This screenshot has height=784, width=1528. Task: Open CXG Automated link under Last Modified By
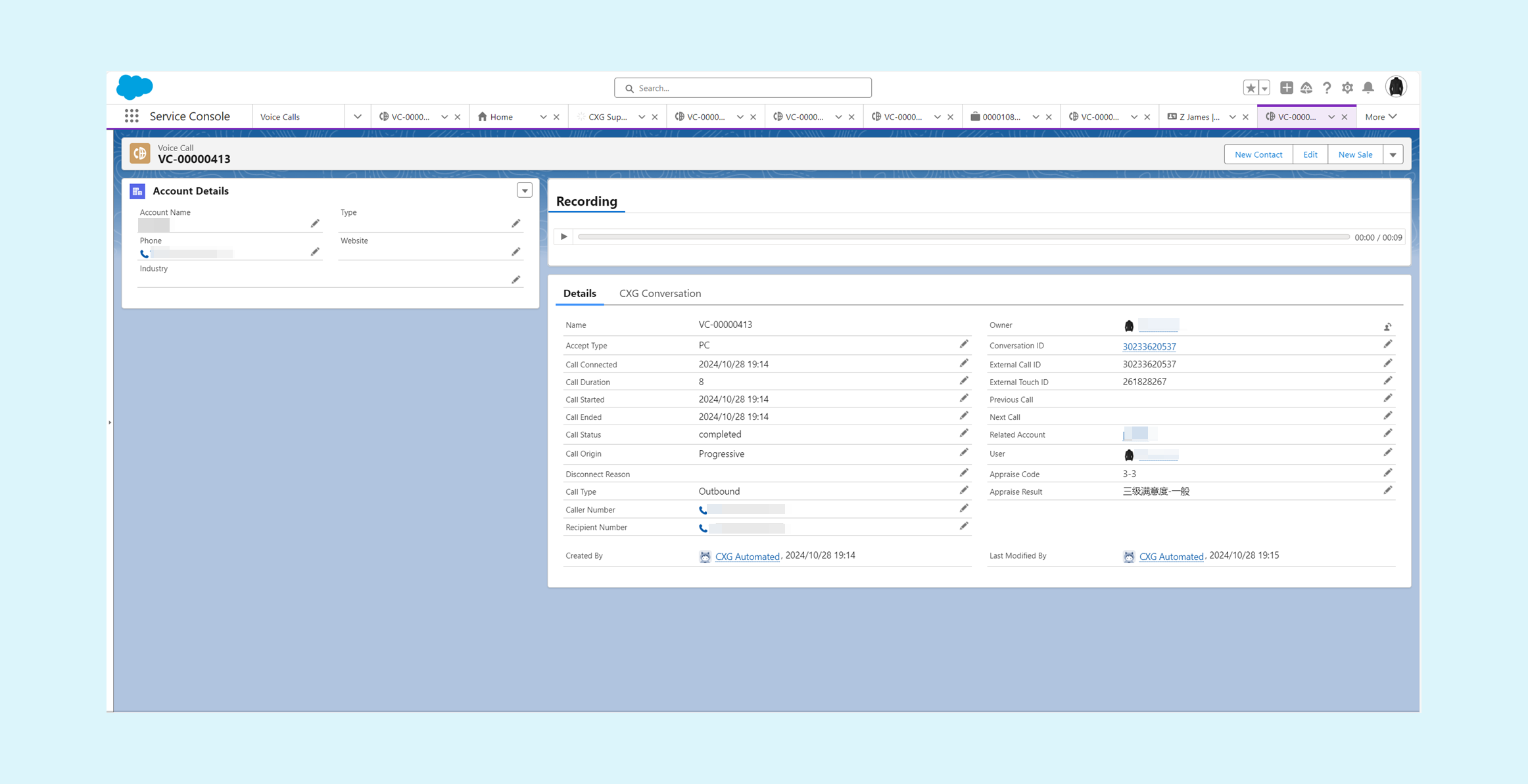tap(1171, 556)
